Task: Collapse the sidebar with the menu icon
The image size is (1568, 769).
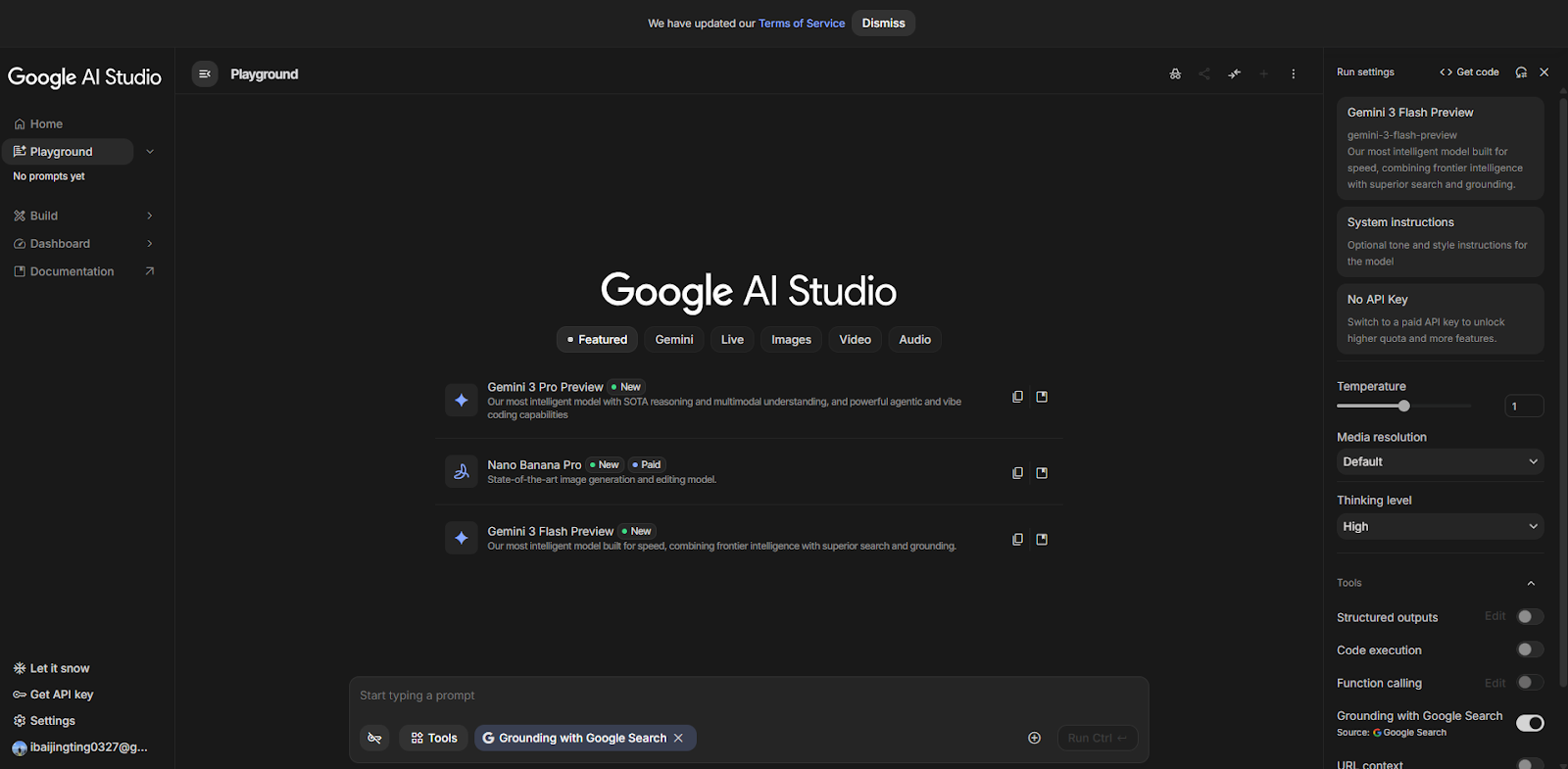Action: 205,74
